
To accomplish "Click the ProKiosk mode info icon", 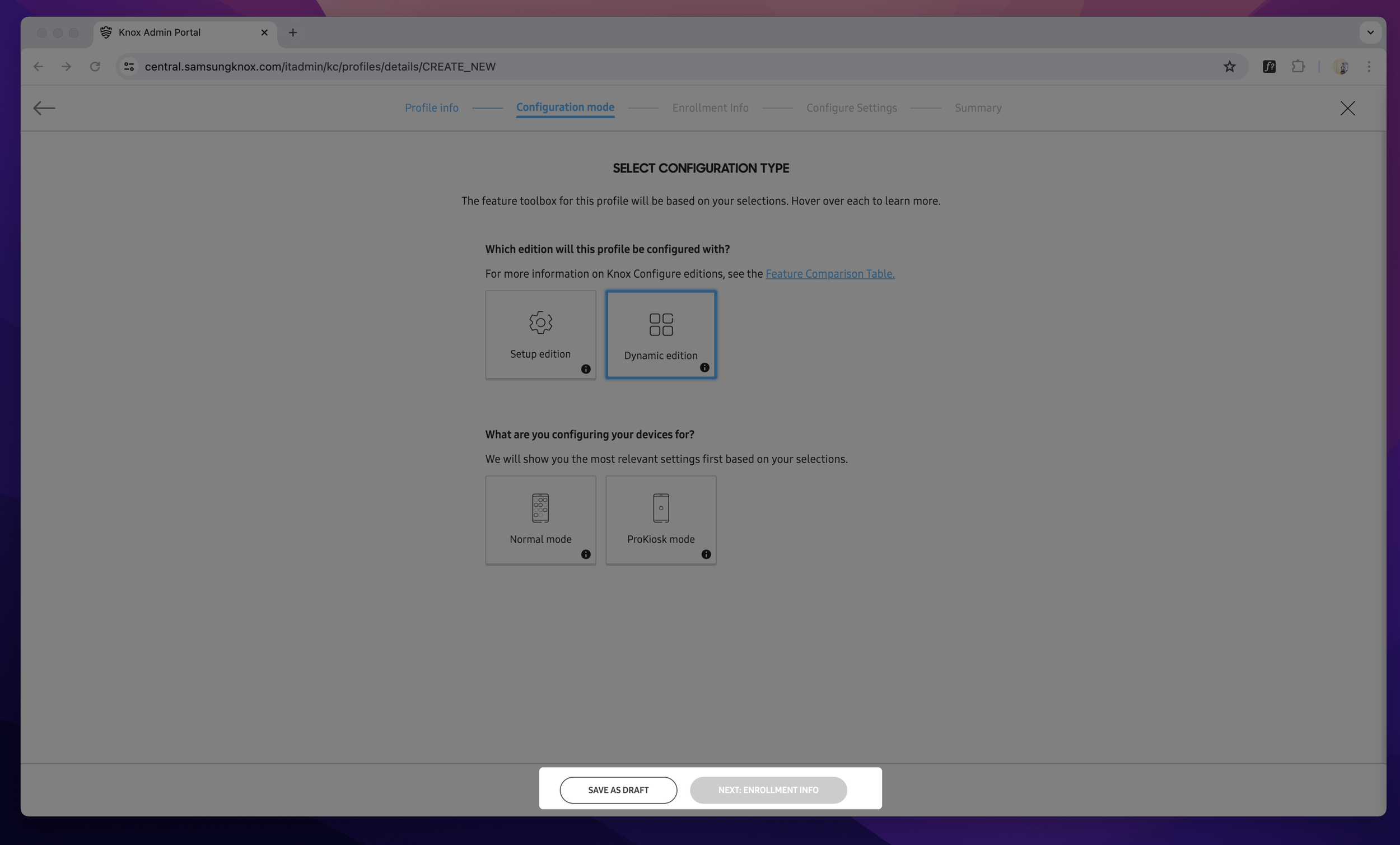I will click(706, 554).
